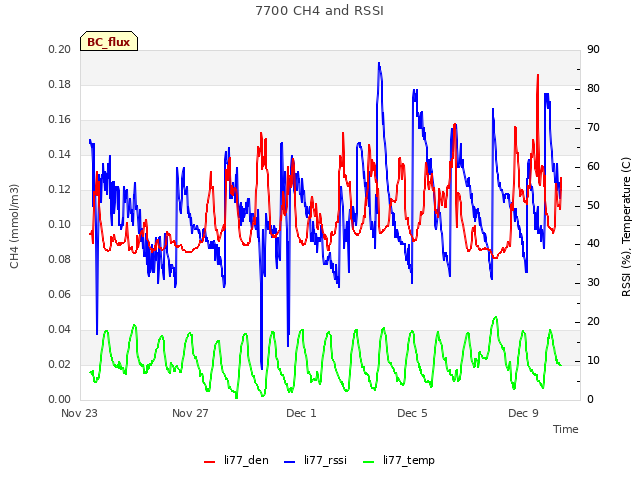Image resolution: width=640 pixels, height=480 pixels.
Task: Click the 'Time' x-axis title
Action: pos(566,429)
